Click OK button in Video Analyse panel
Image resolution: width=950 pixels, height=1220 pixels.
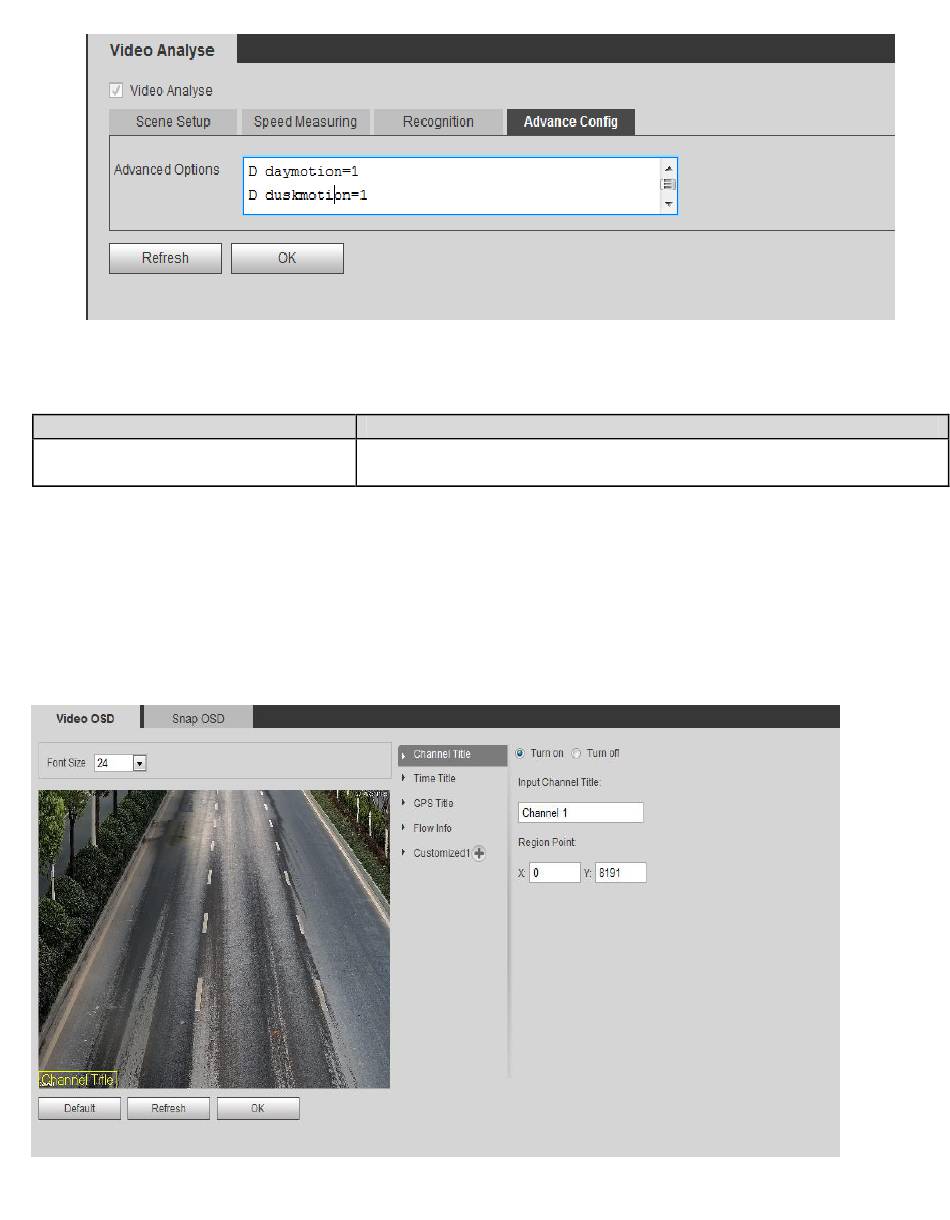point(287,258)
